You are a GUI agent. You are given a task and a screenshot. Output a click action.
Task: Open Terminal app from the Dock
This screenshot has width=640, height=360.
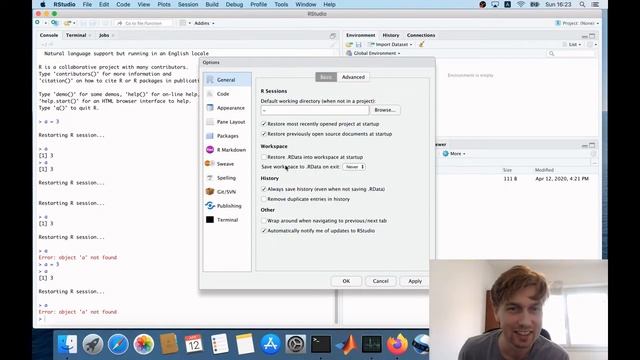tap(321, 344)
